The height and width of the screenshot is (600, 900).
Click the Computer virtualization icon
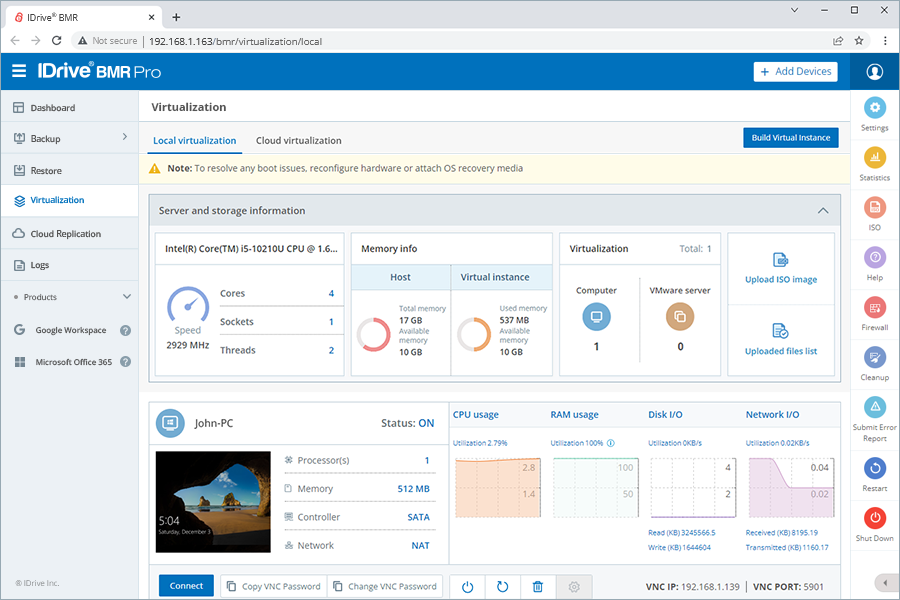(596, 317)
